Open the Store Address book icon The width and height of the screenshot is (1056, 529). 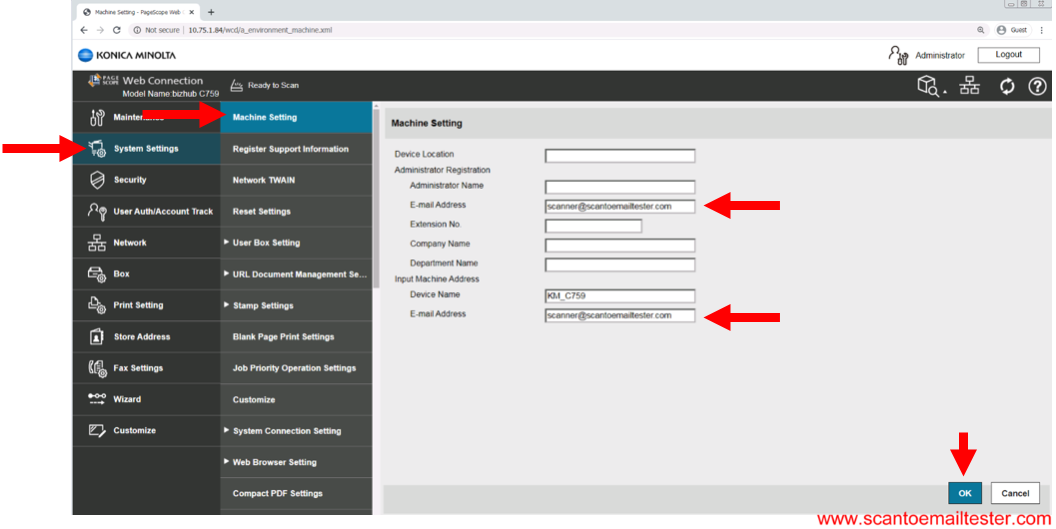(97, 337)
